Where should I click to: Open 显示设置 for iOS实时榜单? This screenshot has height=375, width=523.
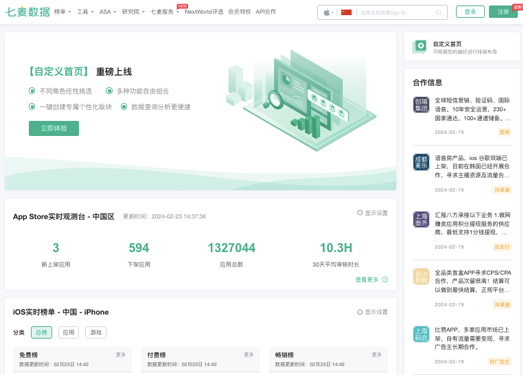pos(372,312)
